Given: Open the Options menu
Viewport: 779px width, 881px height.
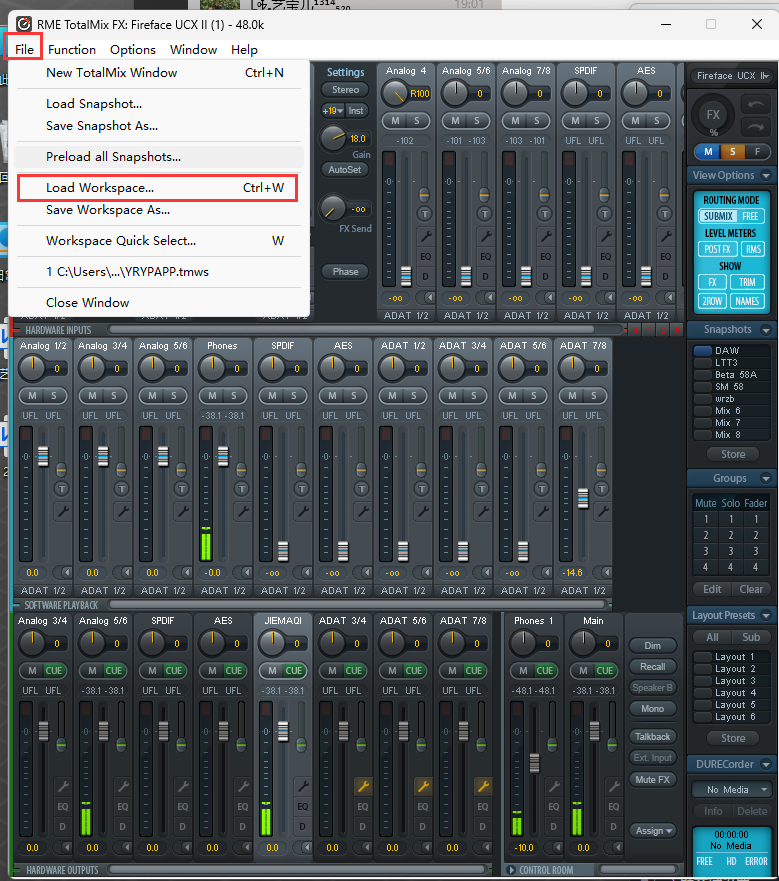Looking at the screenshot, I should point(133,49).
